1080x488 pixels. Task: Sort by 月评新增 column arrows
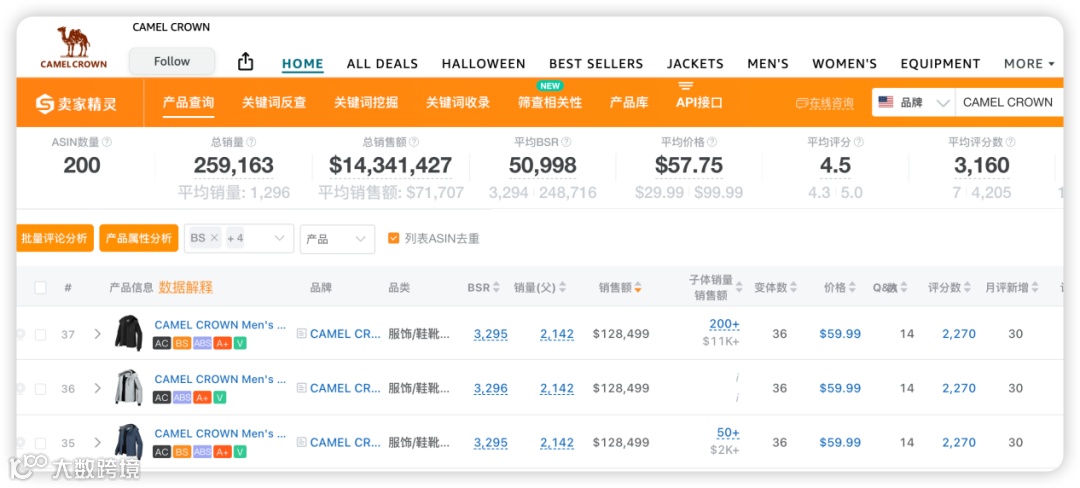pos(1035,288)
